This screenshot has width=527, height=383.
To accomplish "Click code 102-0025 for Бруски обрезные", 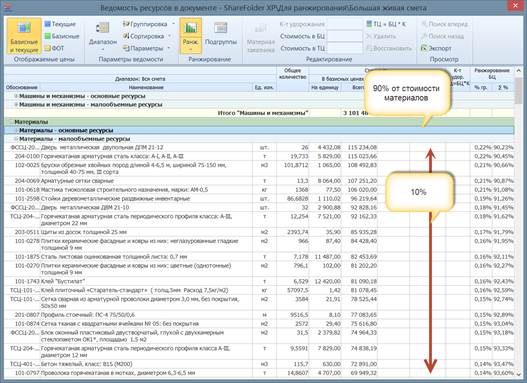I will click(x=27, y=165).
